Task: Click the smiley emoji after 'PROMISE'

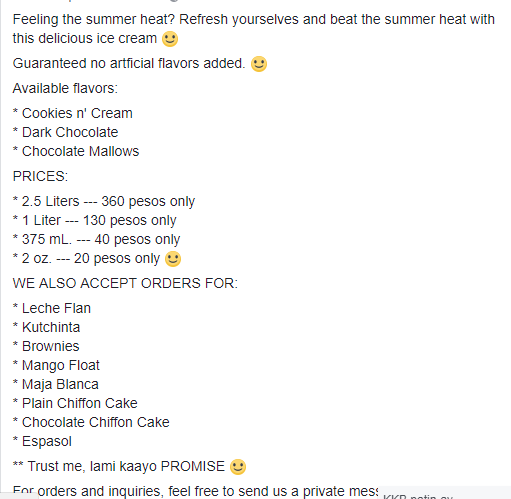Action: (238, 467)
